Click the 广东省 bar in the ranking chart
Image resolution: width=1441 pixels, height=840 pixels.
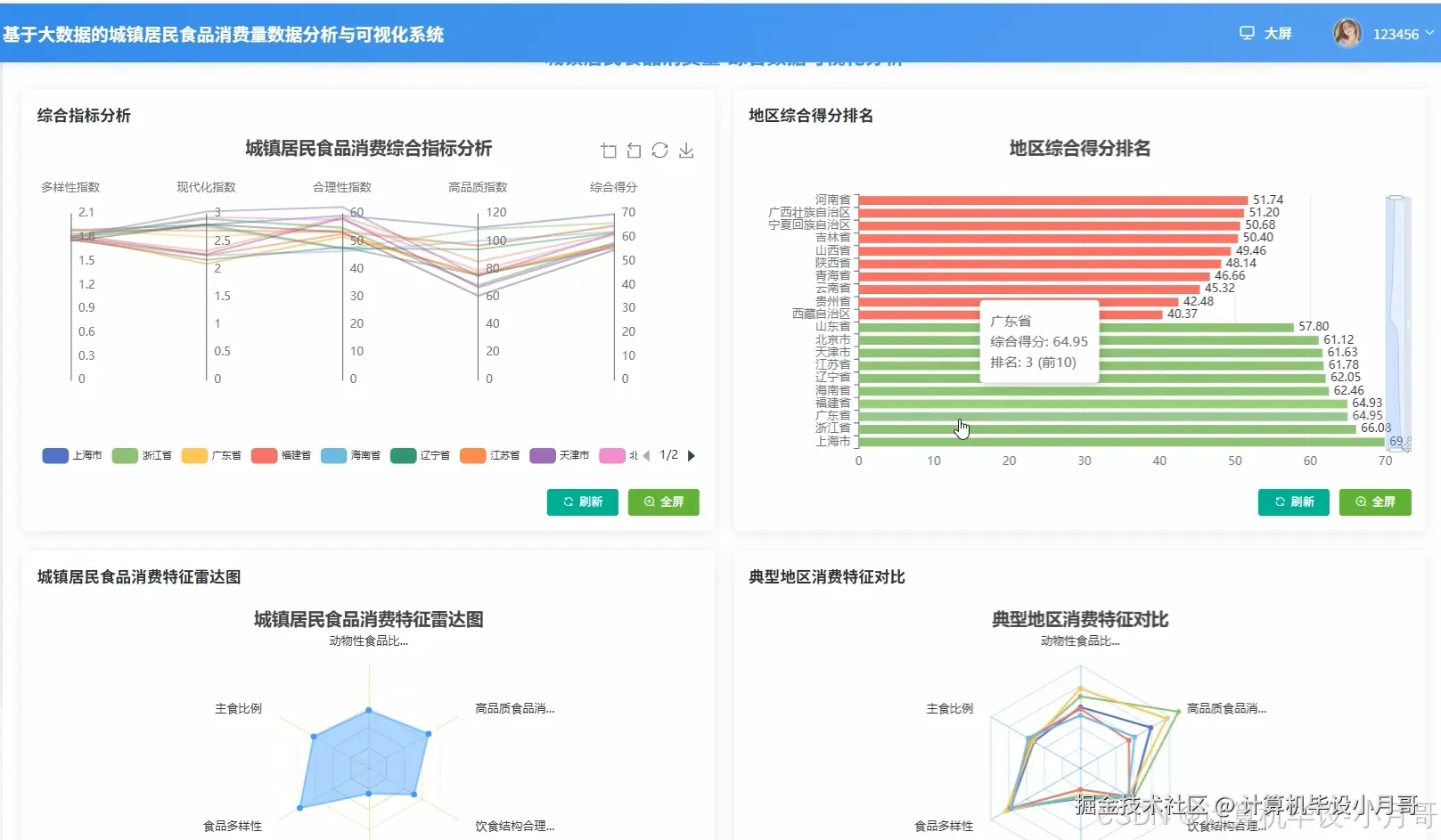[1069, 416]
